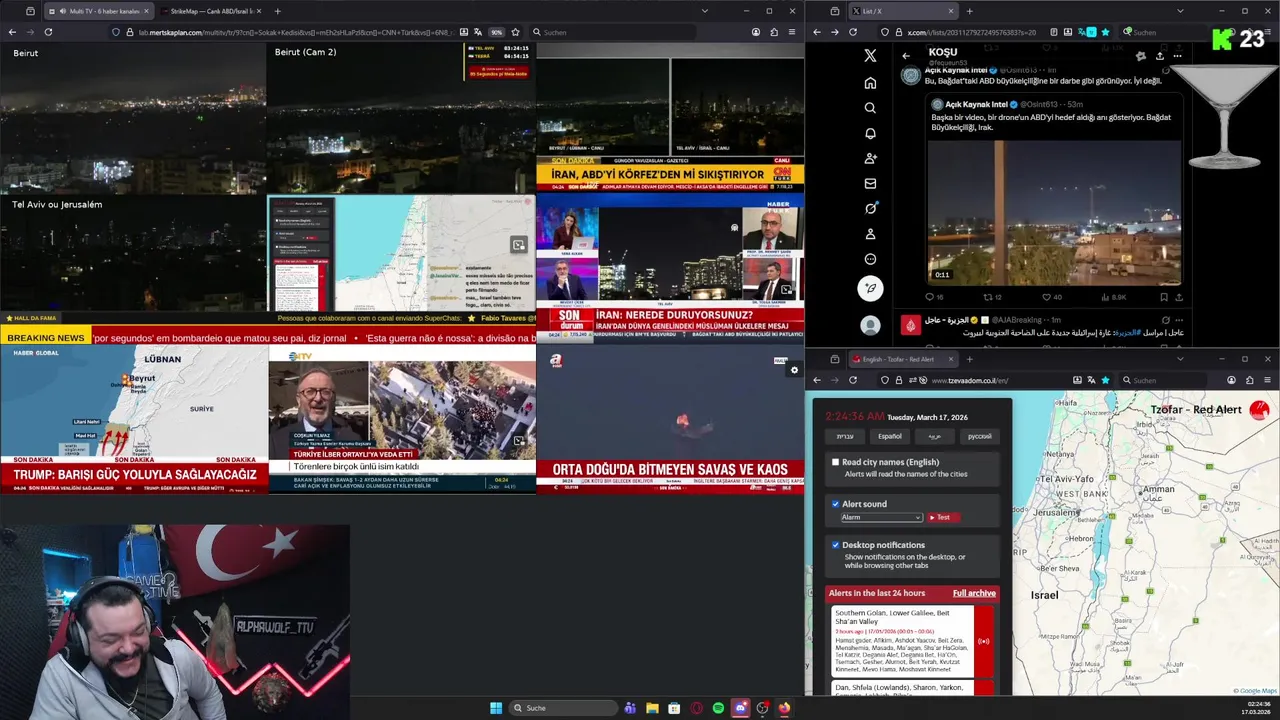This screenshot has width=1280, height=720.
Task: Open Spotify from taskbar
Action: click(x=718, y=708)
